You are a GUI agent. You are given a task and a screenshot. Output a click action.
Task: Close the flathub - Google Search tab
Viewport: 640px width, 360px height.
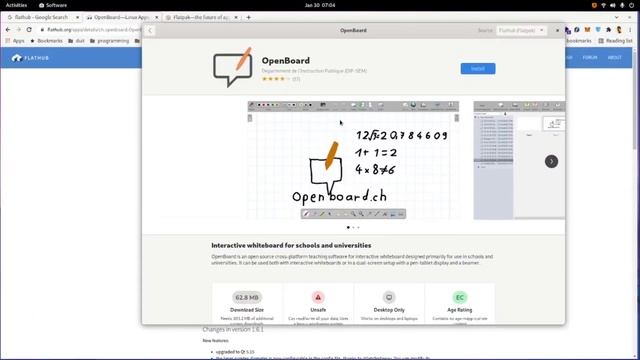click(77, 18)
